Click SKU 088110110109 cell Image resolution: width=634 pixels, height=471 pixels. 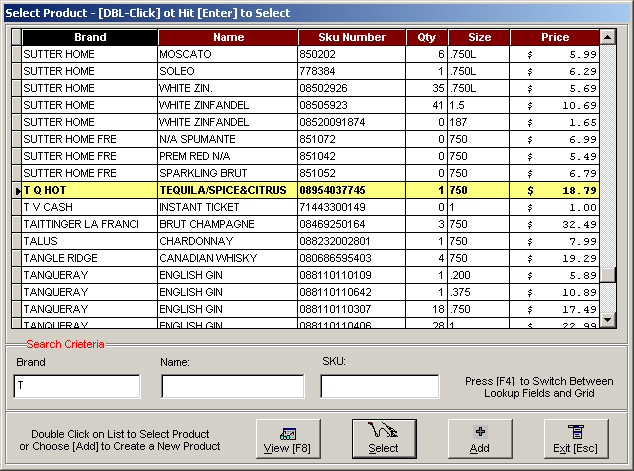click(352, 275)
